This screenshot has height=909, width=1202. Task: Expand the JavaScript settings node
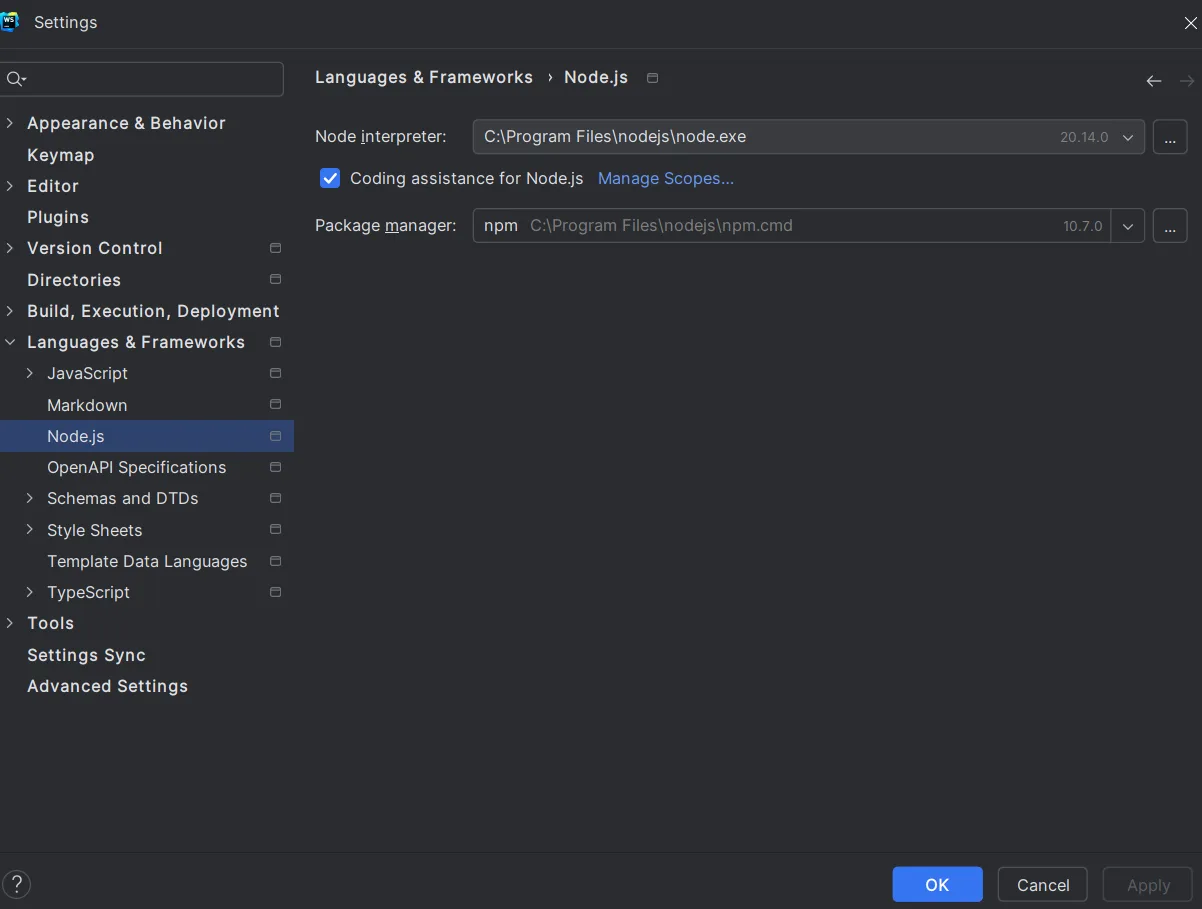(30, 373)
